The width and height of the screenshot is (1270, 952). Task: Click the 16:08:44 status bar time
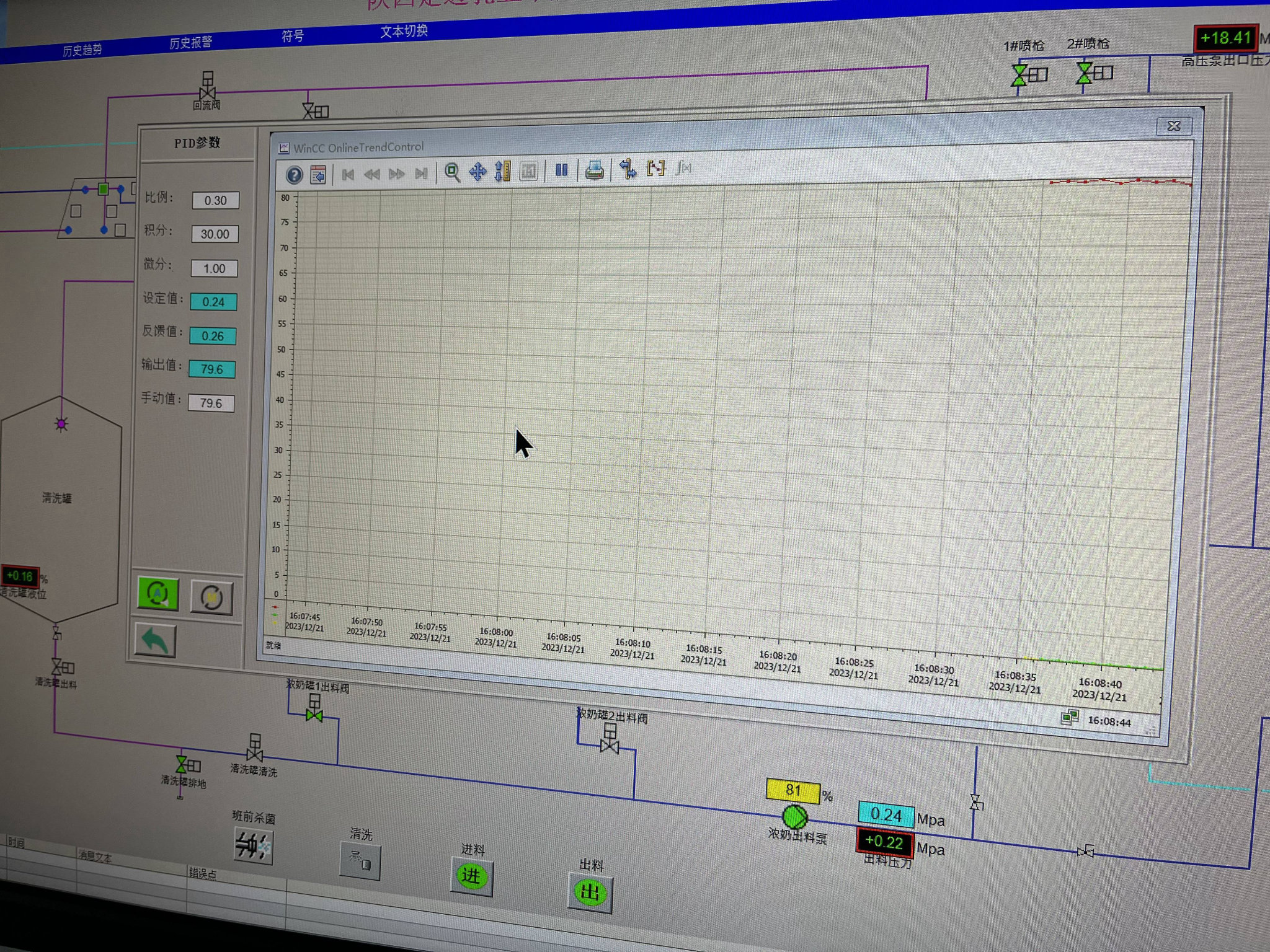coord(1109,721)
